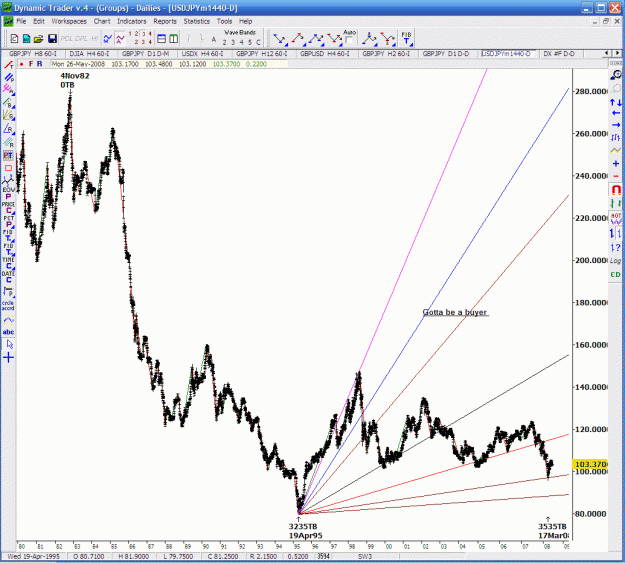Click the 3235TB 19Apr95 low label
The image size is (625, 563).
(x=305, y=531)
